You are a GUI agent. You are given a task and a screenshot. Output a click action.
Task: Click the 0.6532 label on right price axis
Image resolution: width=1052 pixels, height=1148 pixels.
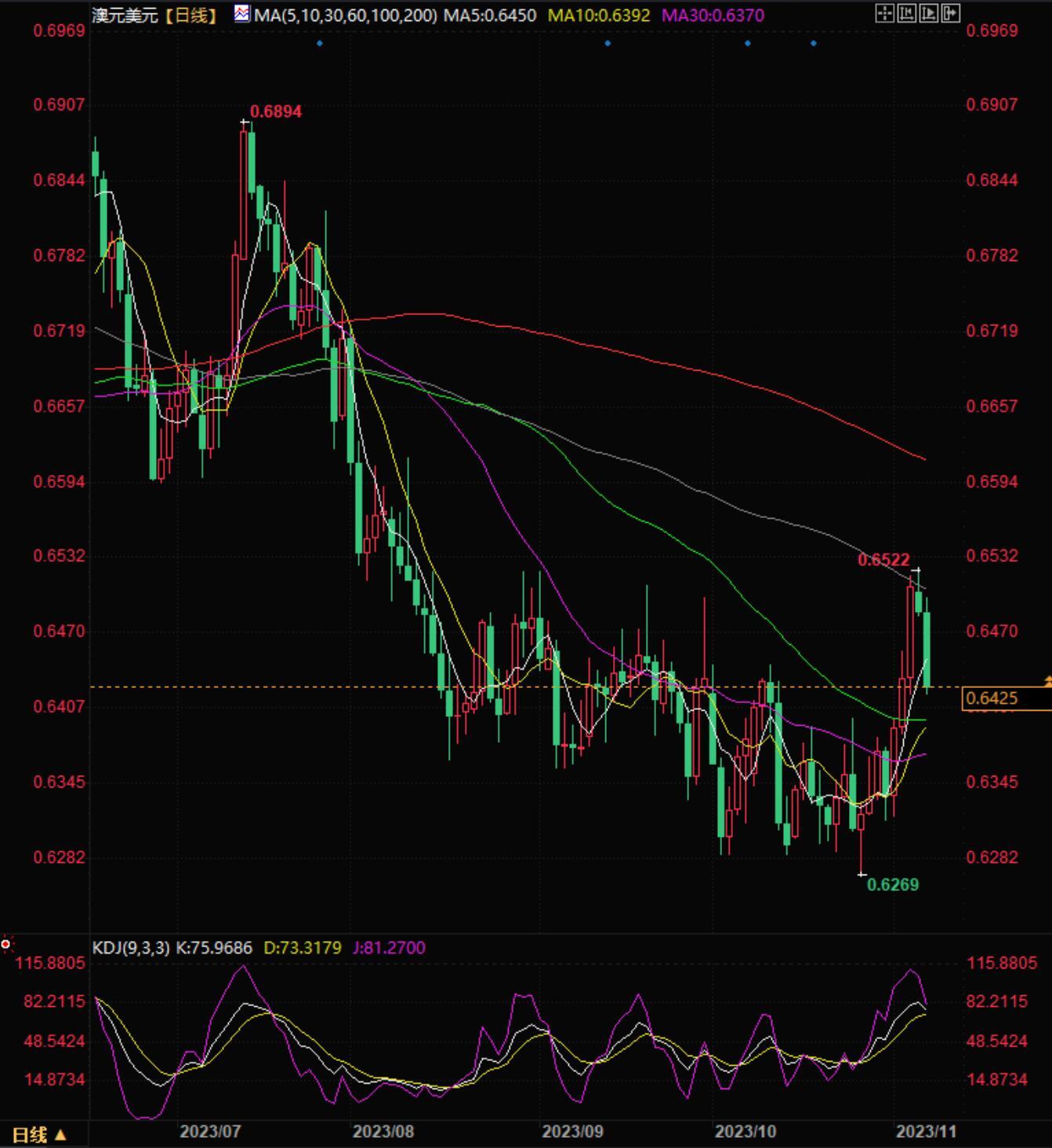(992, 556)
